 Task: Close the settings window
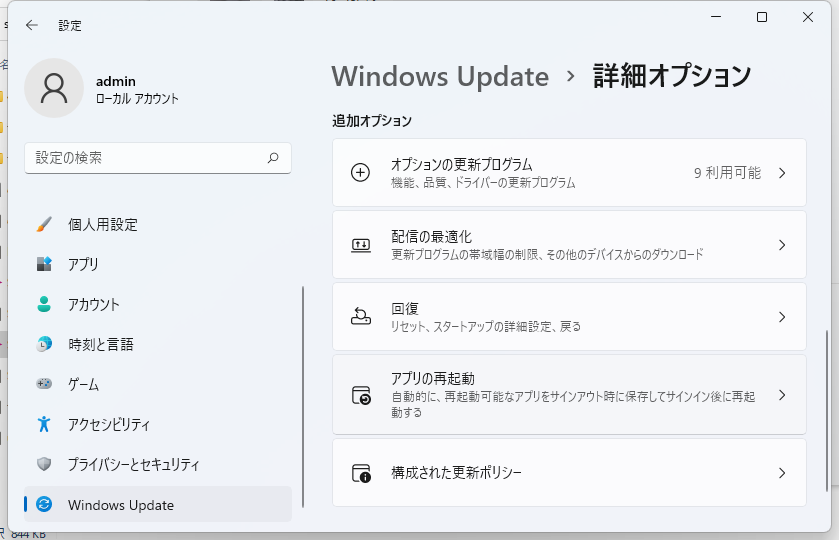point(808,17)
